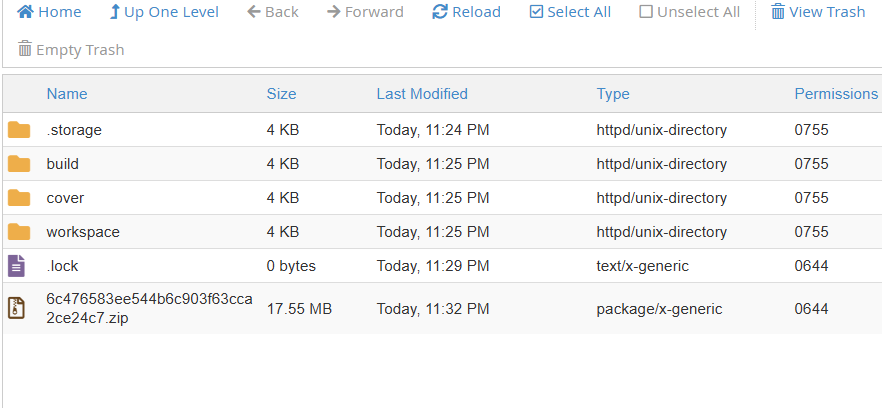Select the .storage folder icon
The image size is (882, 408).
pos(19,130)
